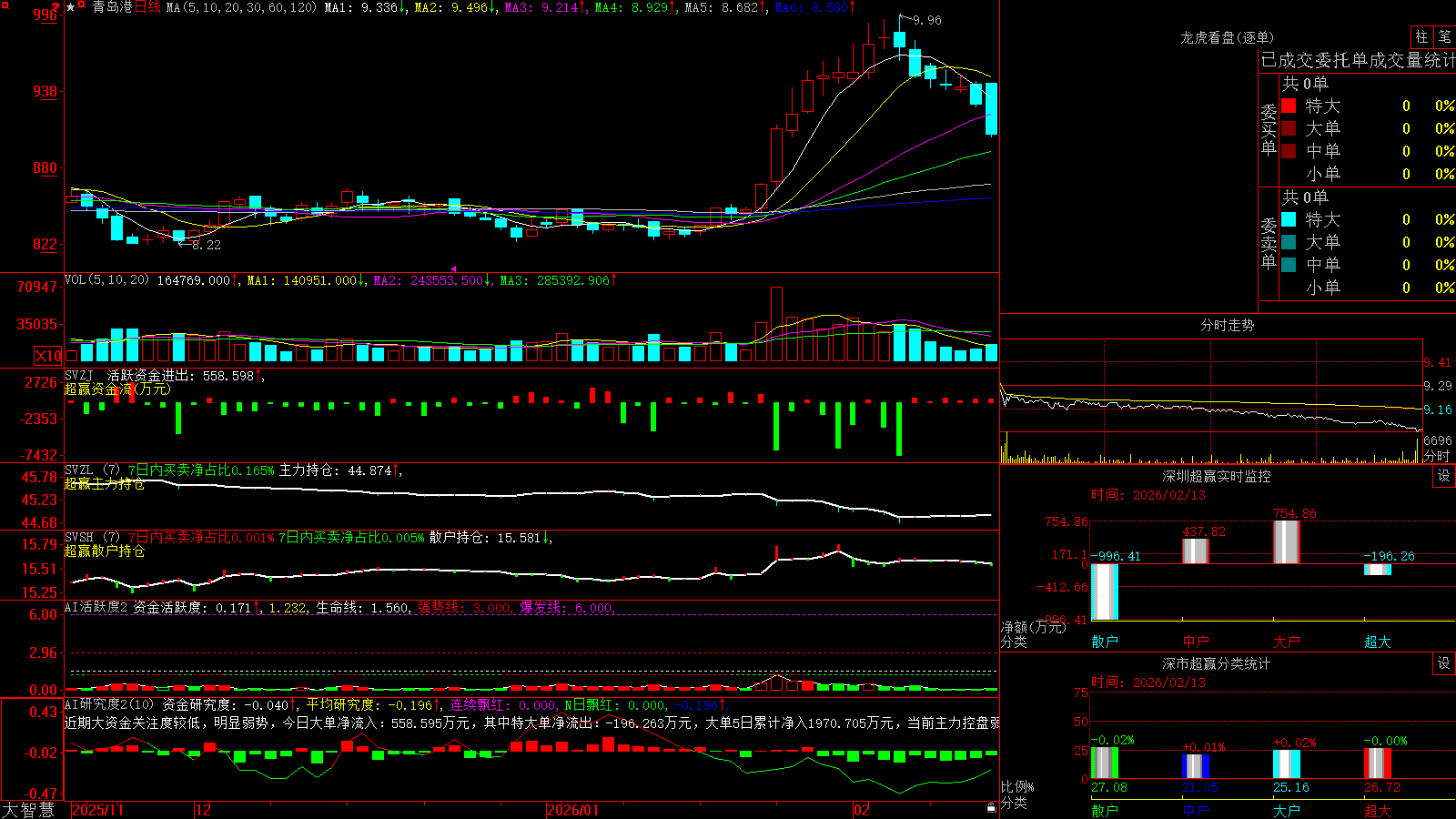Open 设 settings for 深圳超赢实时监控

pos(1444,476)
